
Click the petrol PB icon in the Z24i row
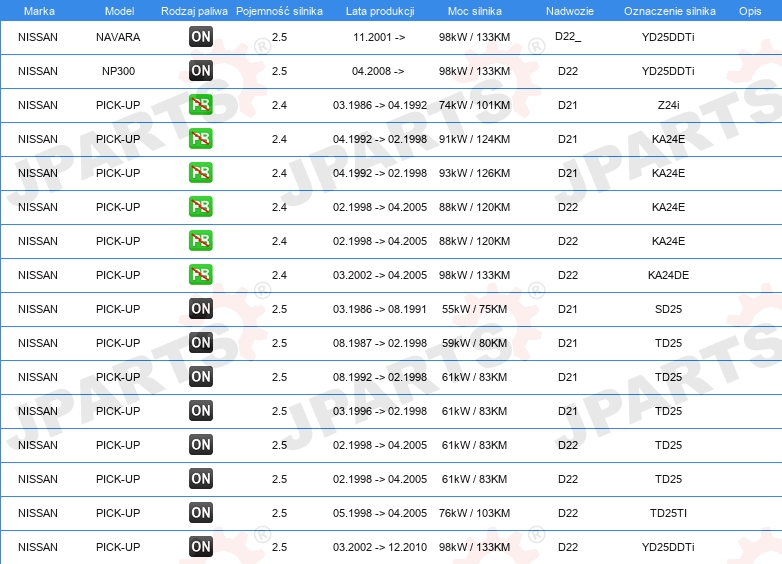201,105
